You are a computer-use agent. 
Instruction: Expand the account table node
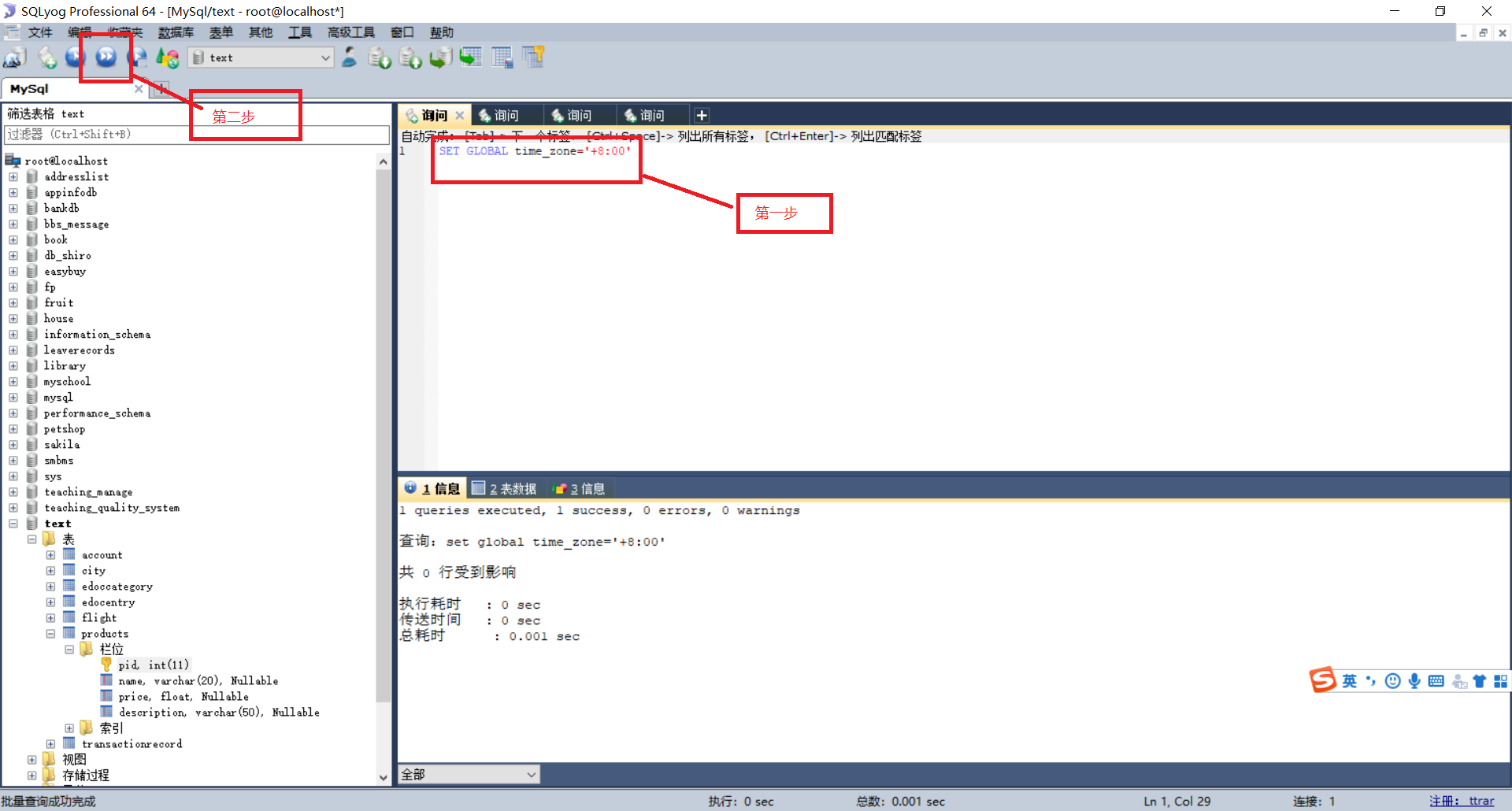(50, 555)
